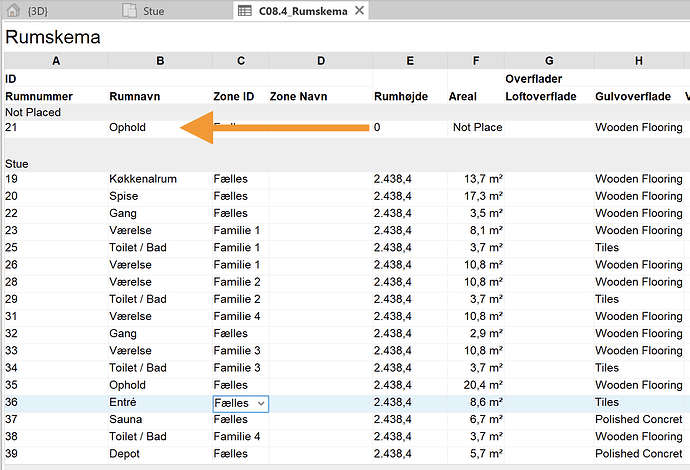Viewport: 690px width, 470px height.
Task: Select the Entré room name
Action: pyautogui.click(x=123, y=402)
